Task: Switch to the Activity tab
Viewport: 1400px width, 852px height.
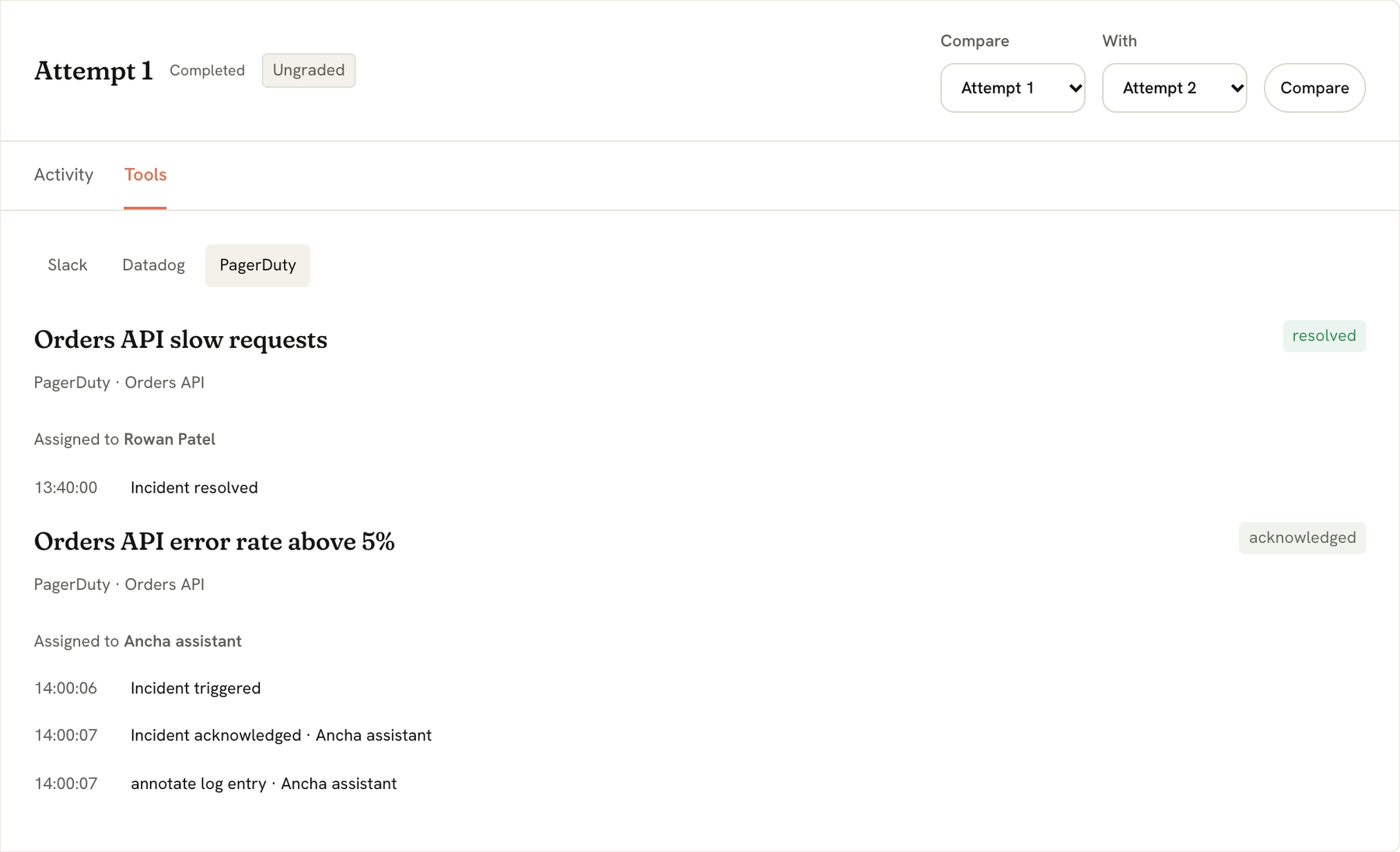Action: 64,175
